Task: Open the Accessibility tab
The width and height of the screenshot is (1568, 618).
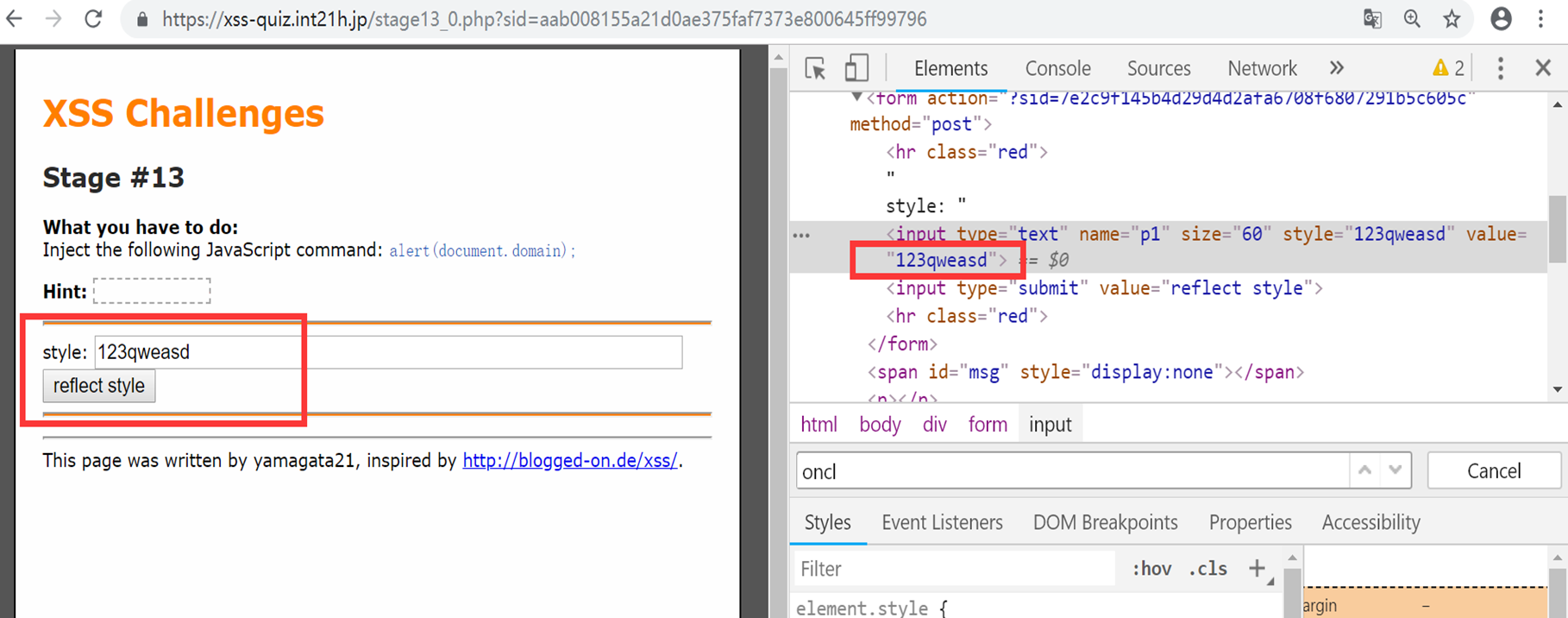Action: pyautogui.click(x=1370, y=522)
